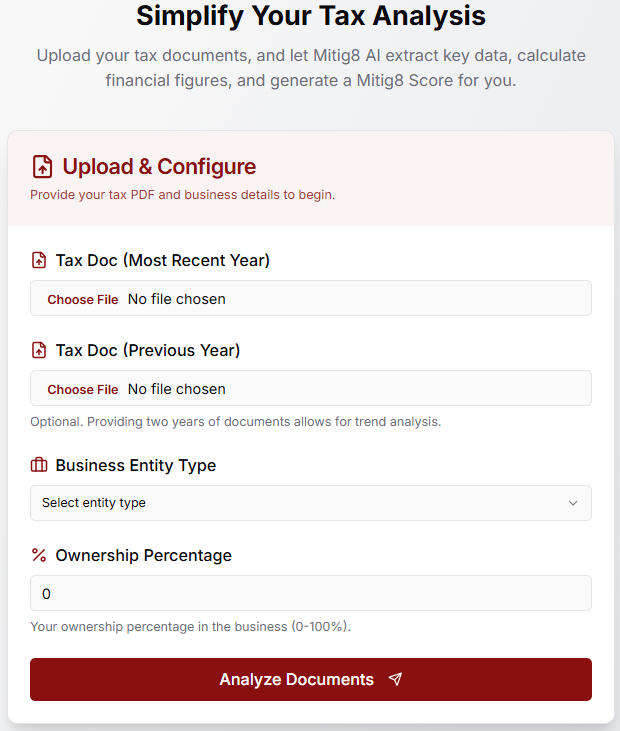Image resolution: width=620 pixels, height=731 pixels.
Task: Click the paper plane icon in Analyze Documents
Action: (395, 680)
